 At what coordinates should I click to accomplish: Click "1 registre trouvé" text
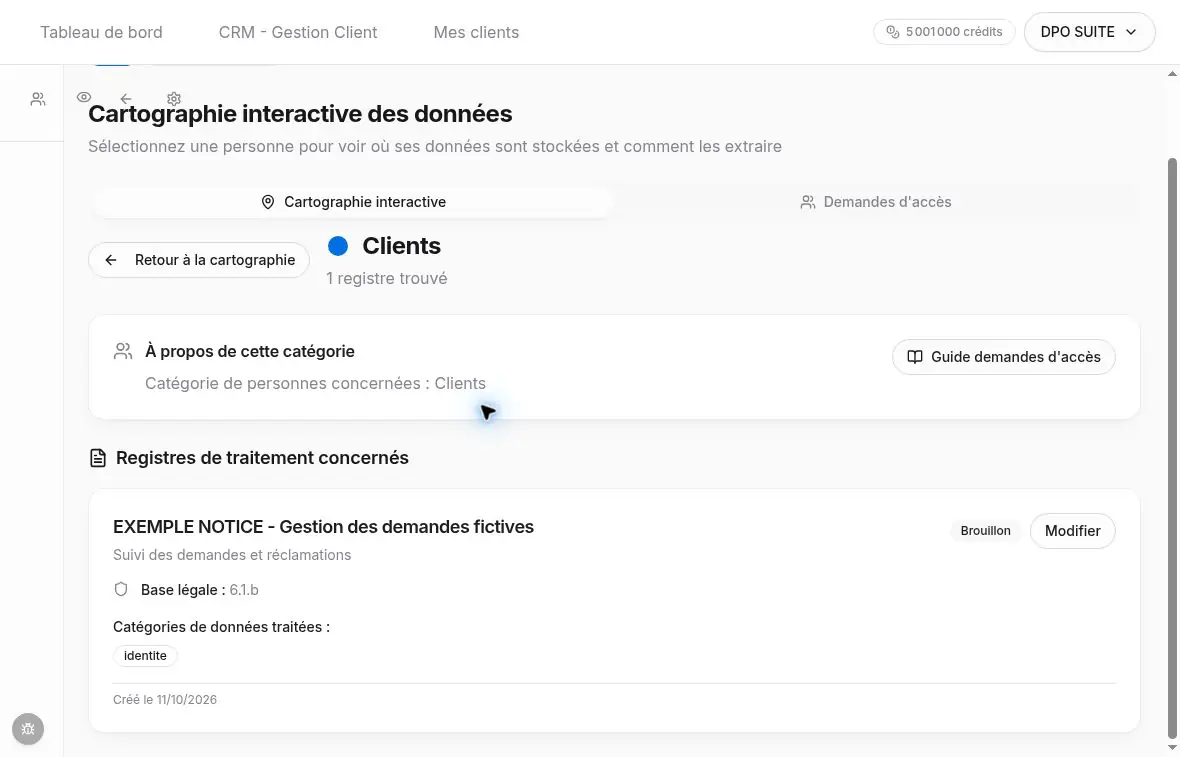pyautogui.click(x=387, y=278)
